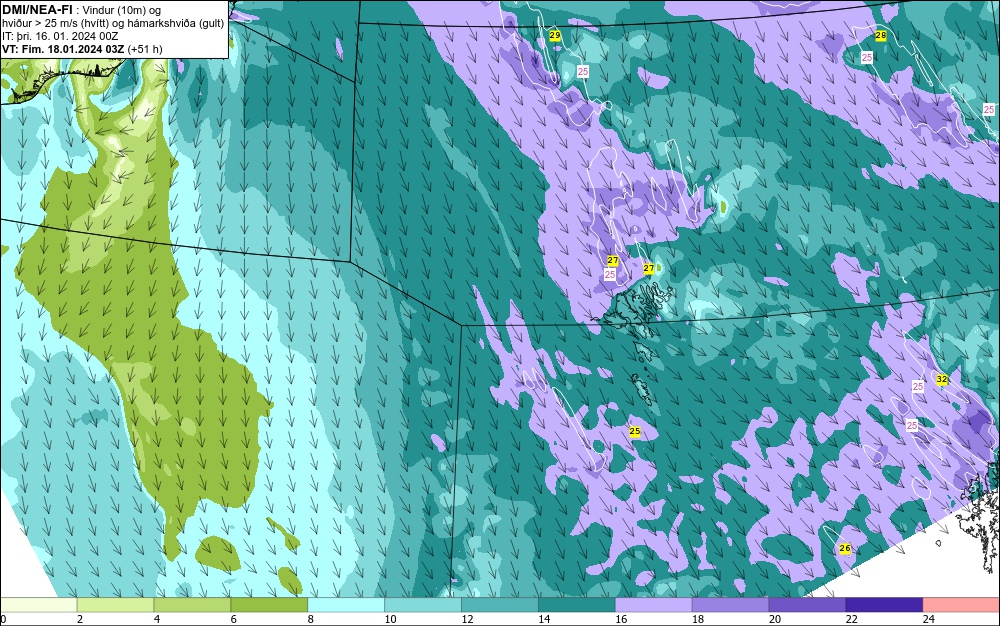
Task: Click the 14–16 m/s dark teal legend swatch
Action: [577, 604]
